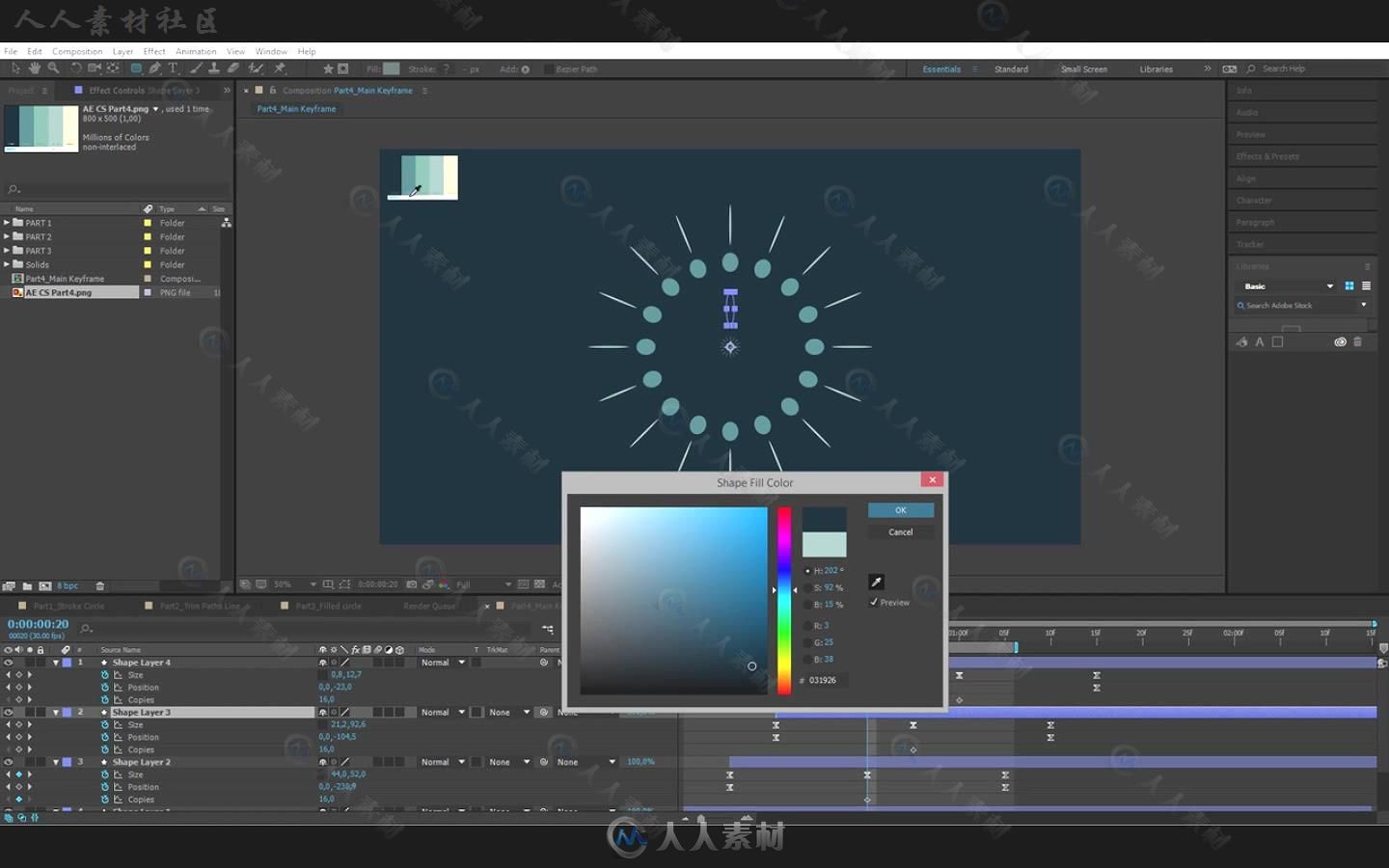Select the S saturation radio button
The width and height of the screenshot is (1389, 868).
point(808,587)
